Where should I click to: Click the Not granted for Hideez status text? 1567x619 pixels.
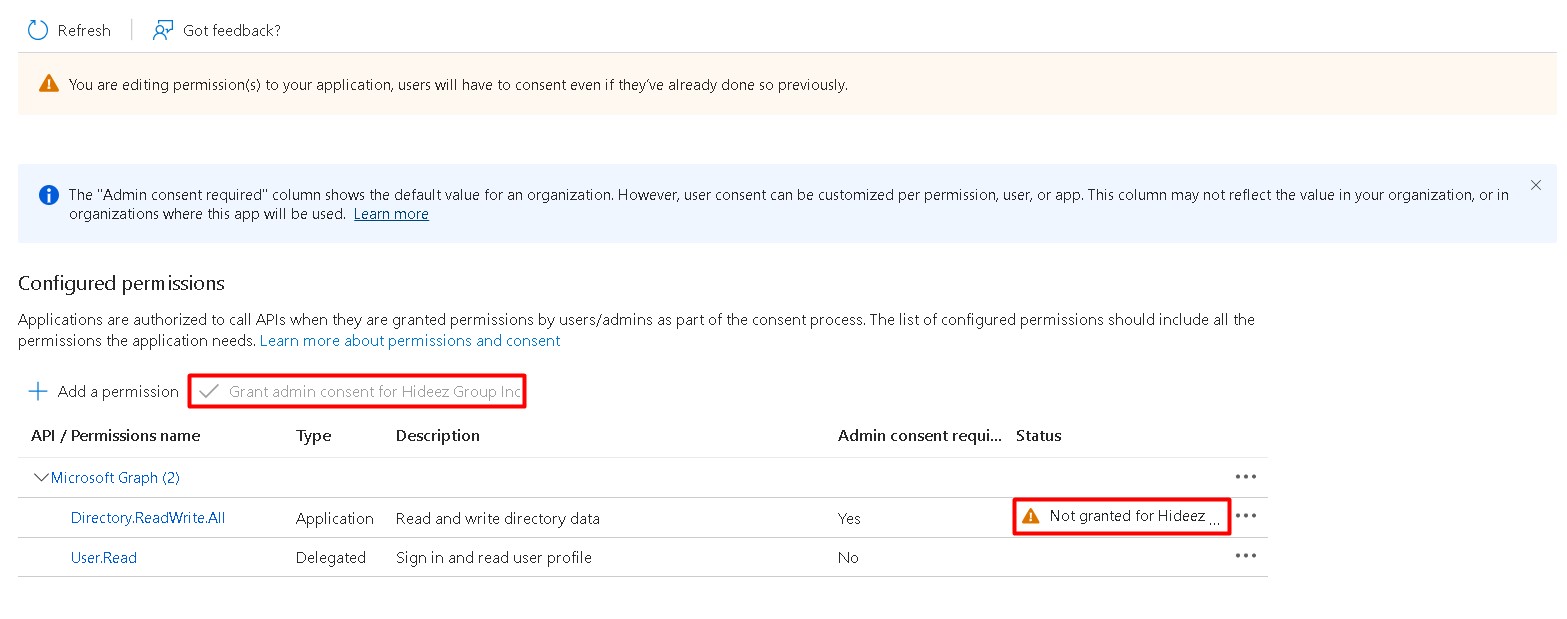(x=1127, y=516)
